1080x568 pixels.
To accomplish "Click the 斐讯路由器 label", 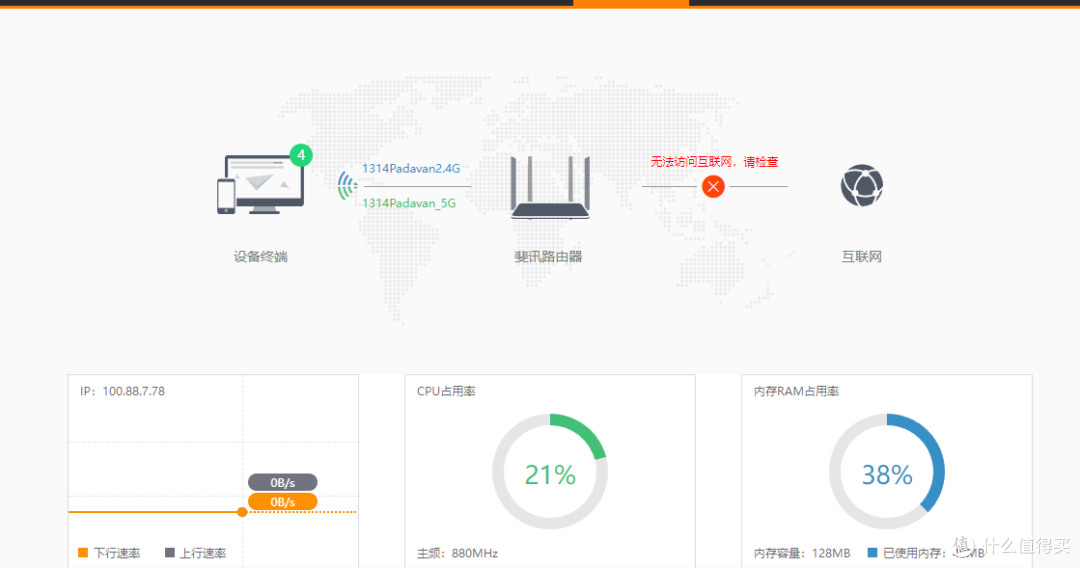I will coord(548,257).
